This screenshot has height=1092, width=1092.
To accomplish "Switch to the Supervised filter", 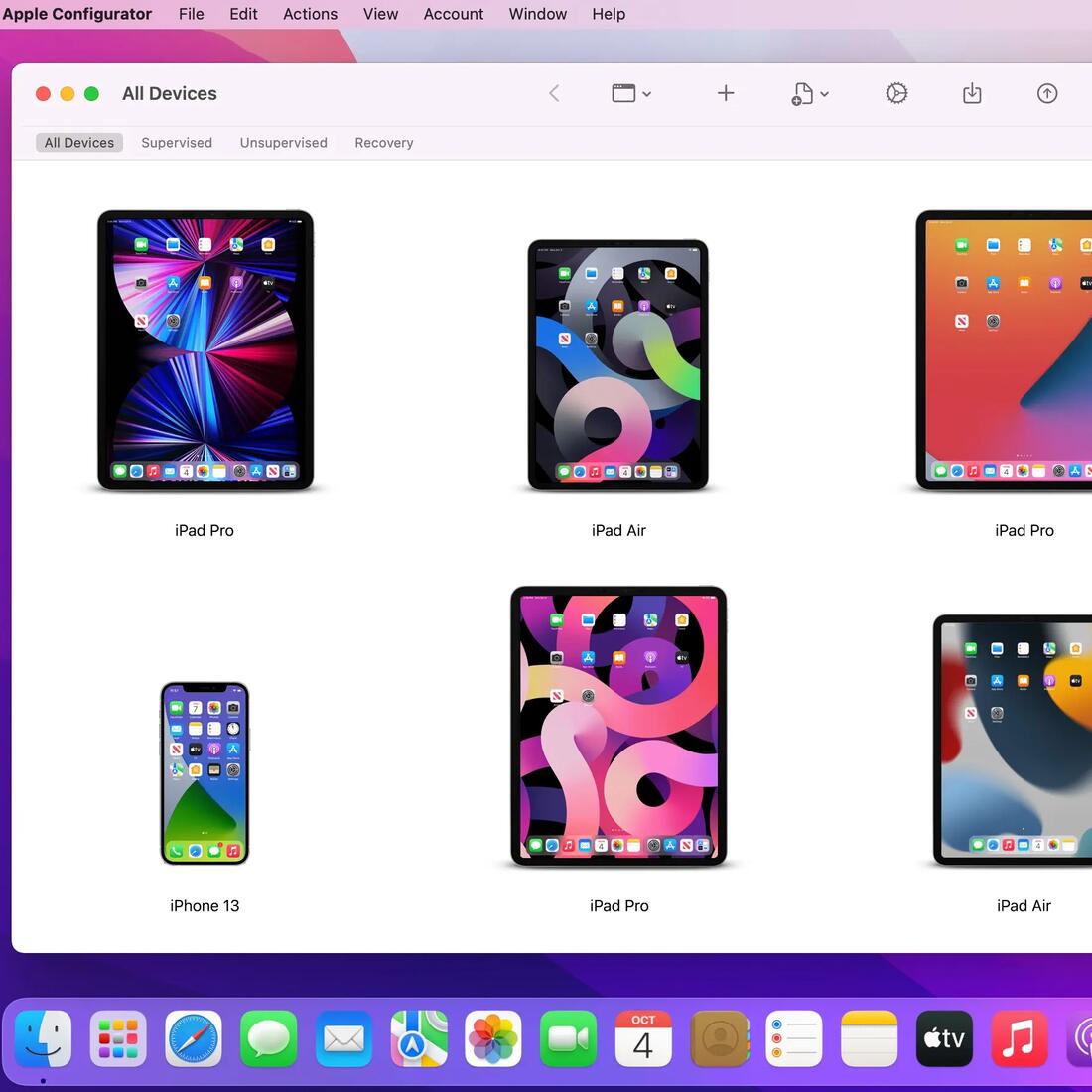I will [x=177, y=142].
